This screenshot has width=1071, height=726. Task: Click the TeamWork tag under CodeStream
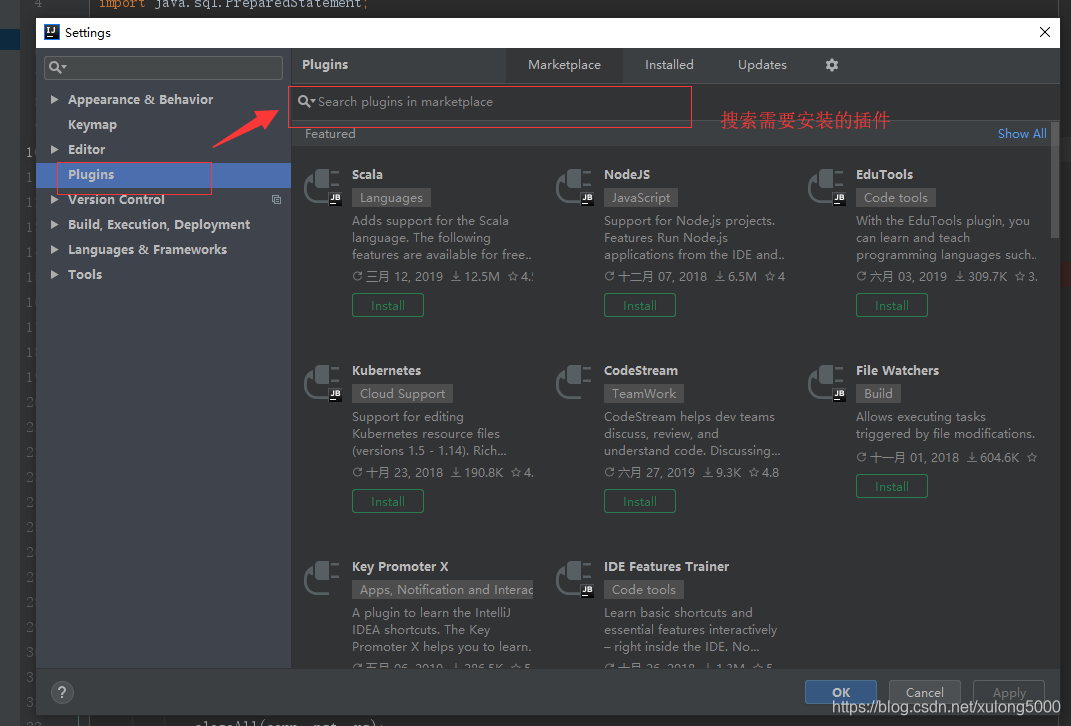[x=643, y=394]
